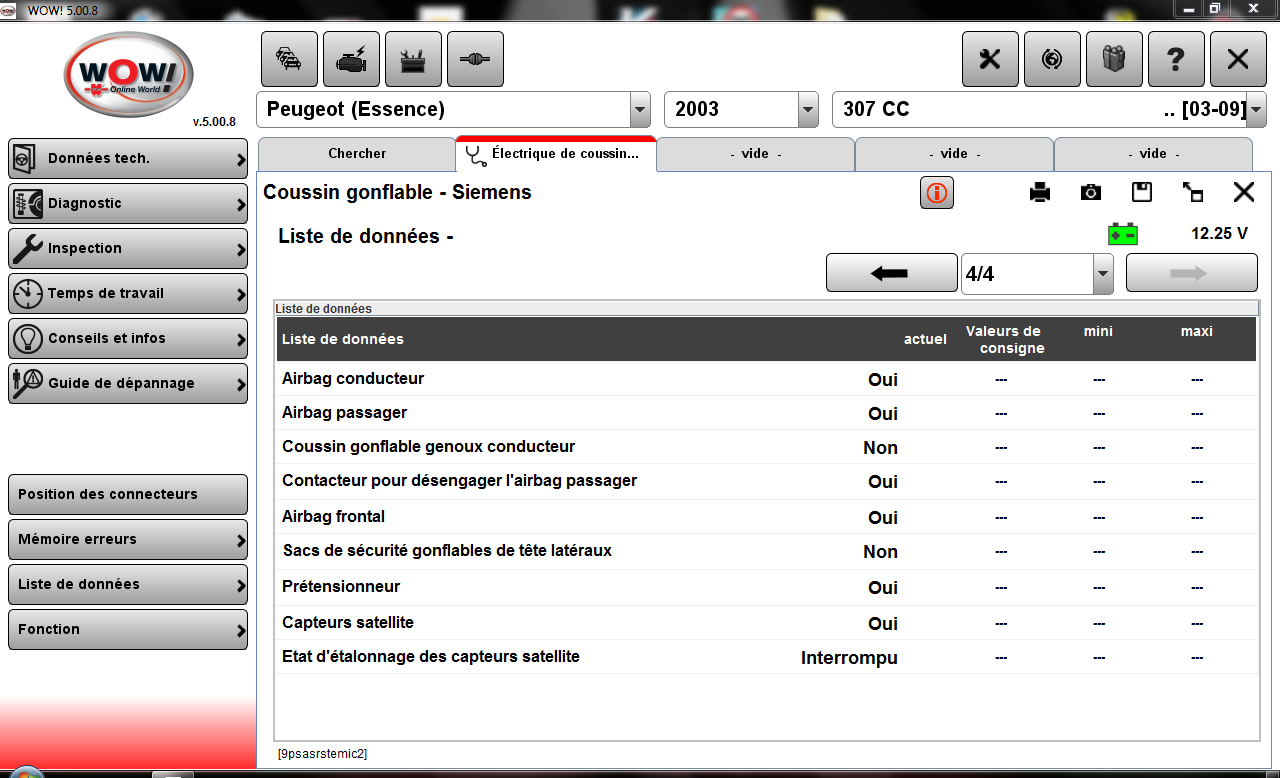
Task: Click the red information icon
Action: (x=937, y=193)
